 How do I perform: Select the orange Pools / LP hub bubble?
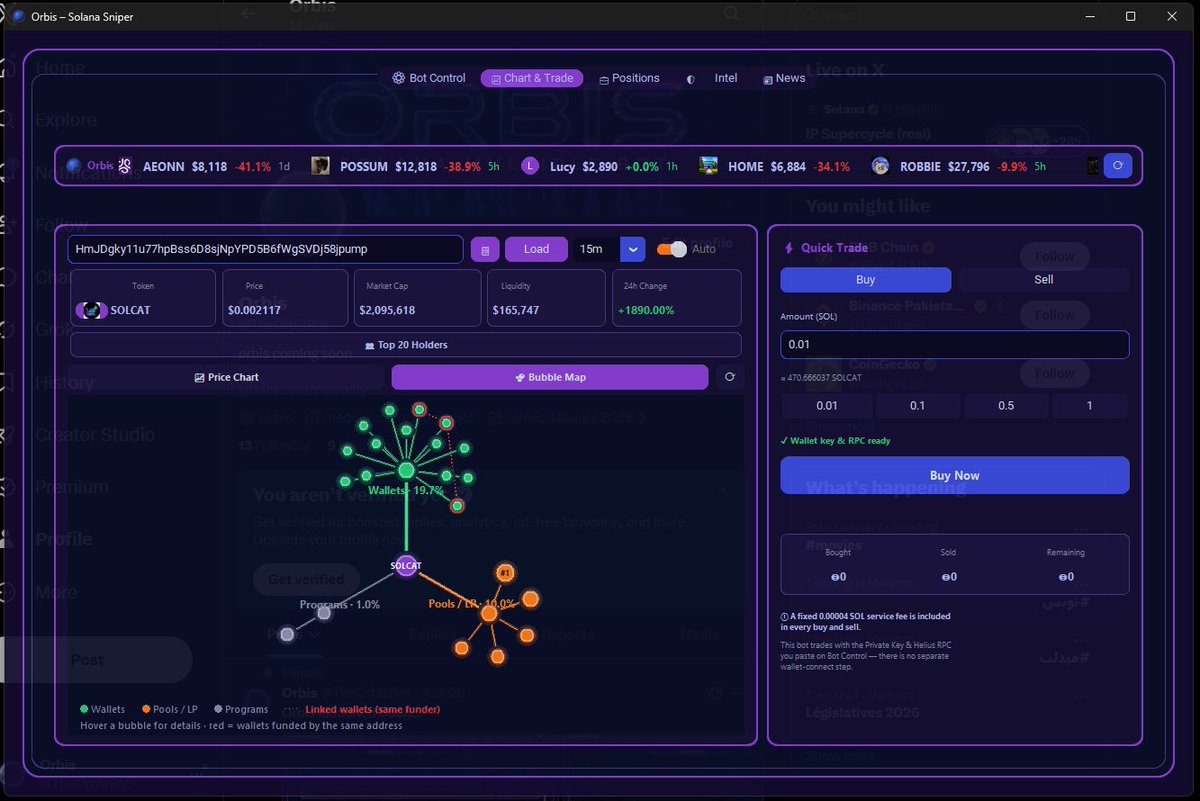pyautogui.click(x=489, y=613)
